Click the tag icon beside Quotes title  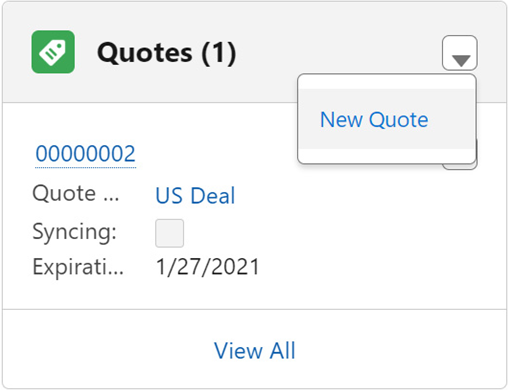pyautogui.click(x=53, y=52)
